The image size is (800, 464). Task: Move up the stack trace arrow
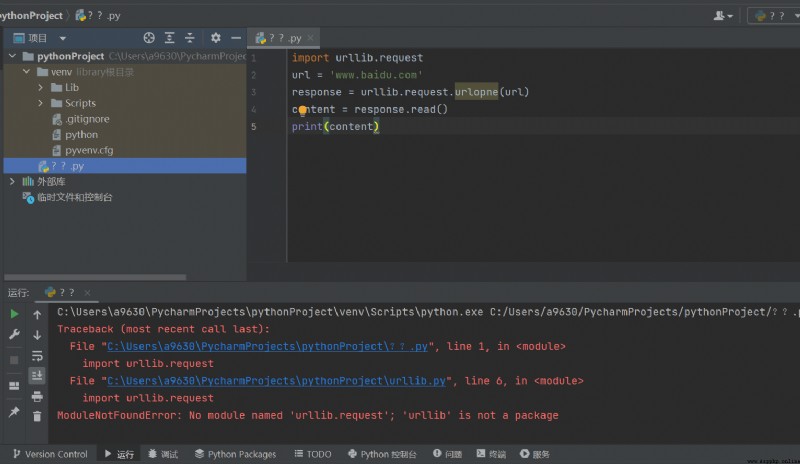pyautogui.click(x=37, y=314)
